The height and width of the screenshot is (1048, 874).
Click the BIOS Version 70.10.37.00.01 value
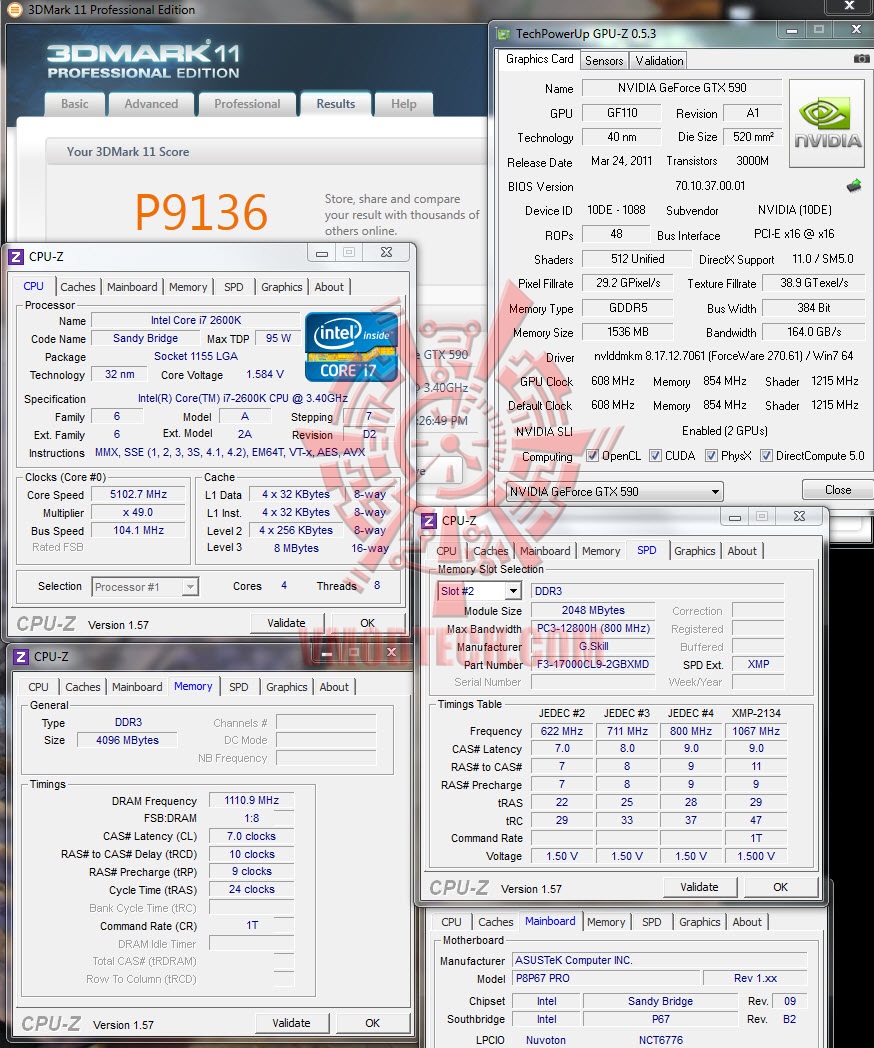[x=710, y=186]
